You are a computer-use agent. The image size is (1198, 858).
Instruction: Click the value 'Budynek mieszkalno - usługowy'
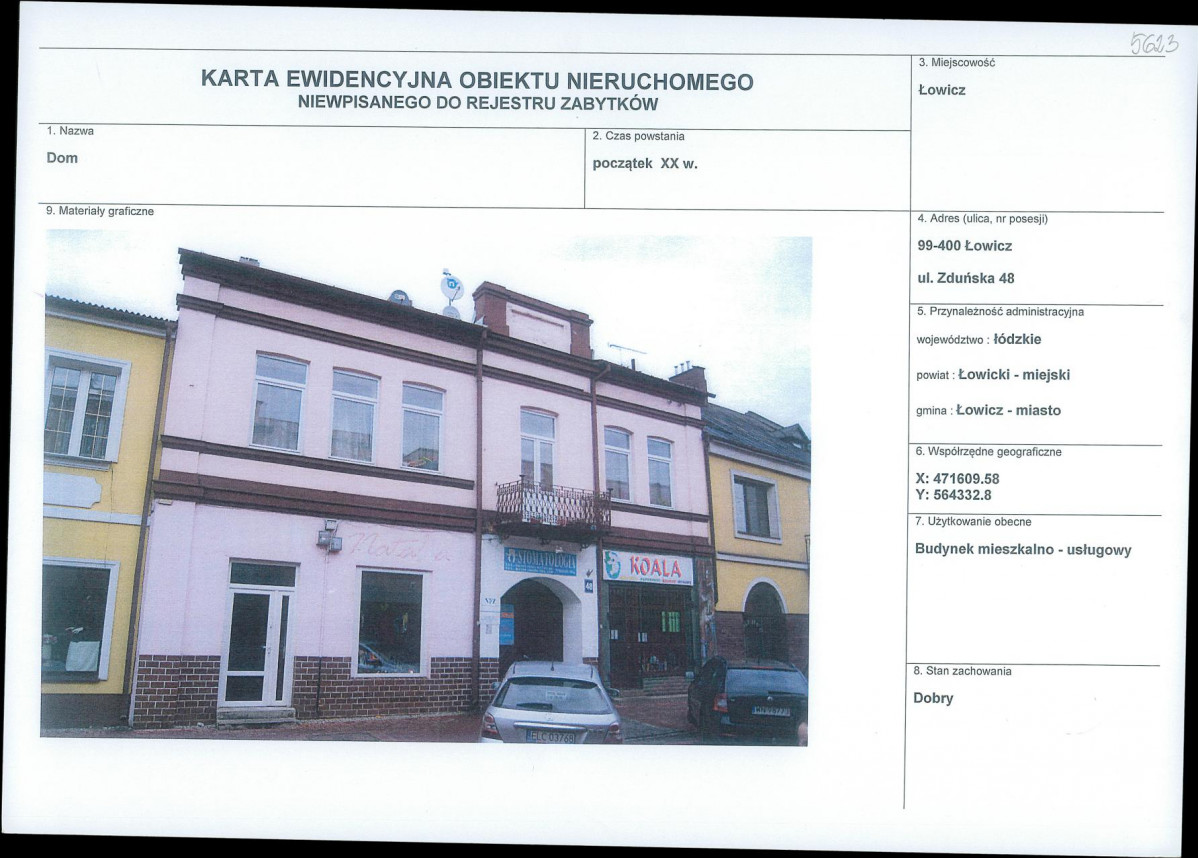pyautogui.click(x=1023, y=550)
